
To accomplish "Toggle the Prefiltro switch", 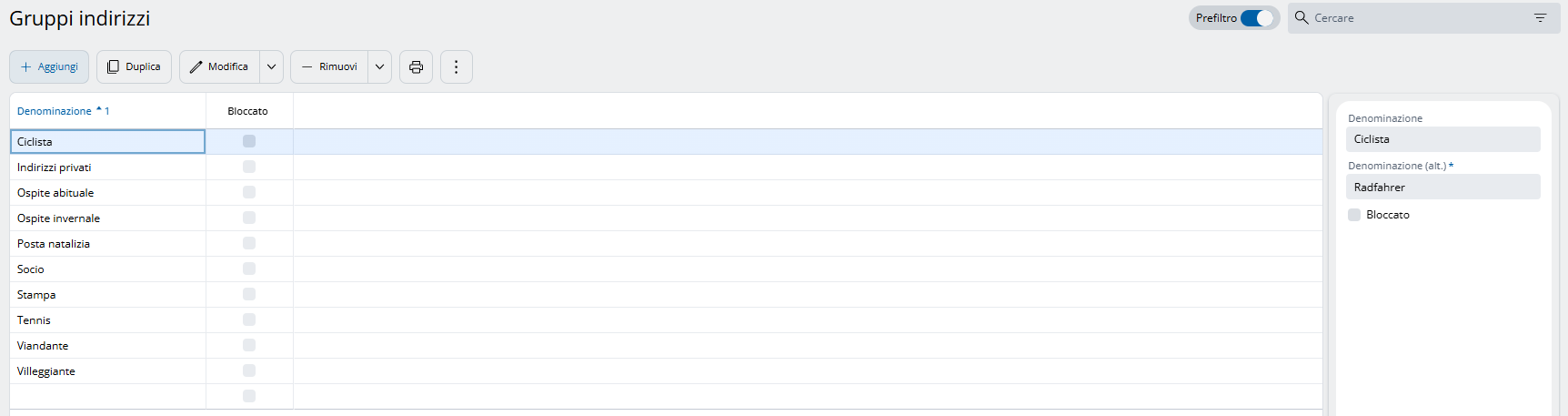I will (x=1257, y=18).
